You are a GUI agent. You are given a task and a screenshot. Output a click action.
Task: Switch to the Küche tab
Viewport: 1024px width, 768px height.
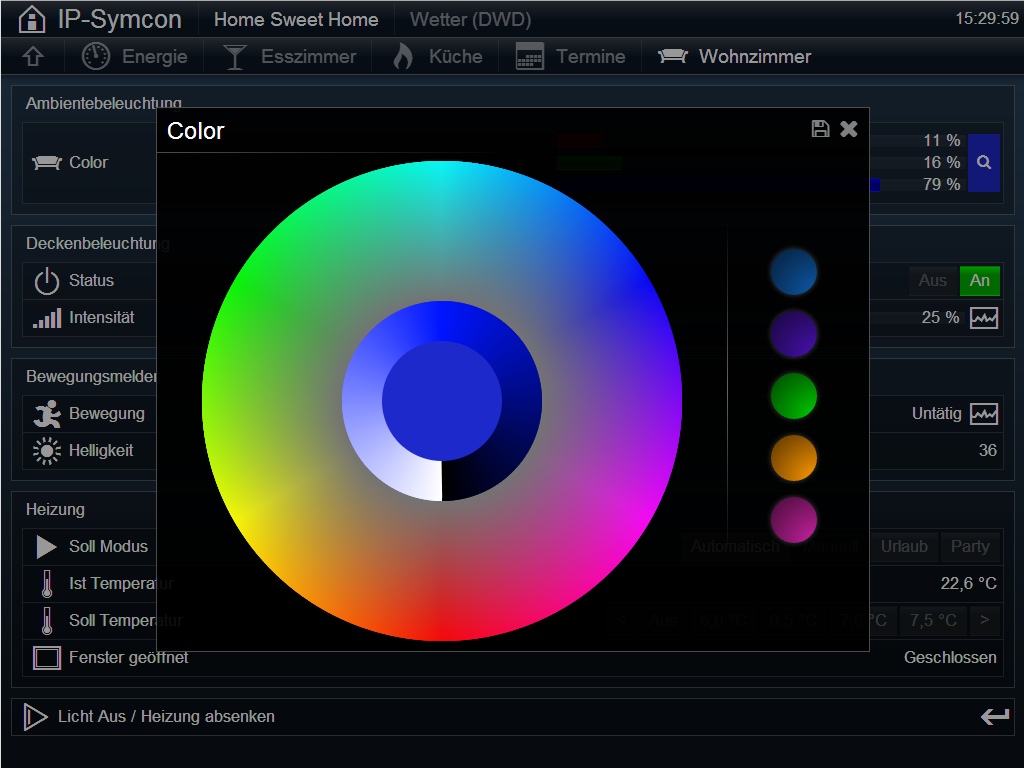pyautogui.click(x=438, y=57)
